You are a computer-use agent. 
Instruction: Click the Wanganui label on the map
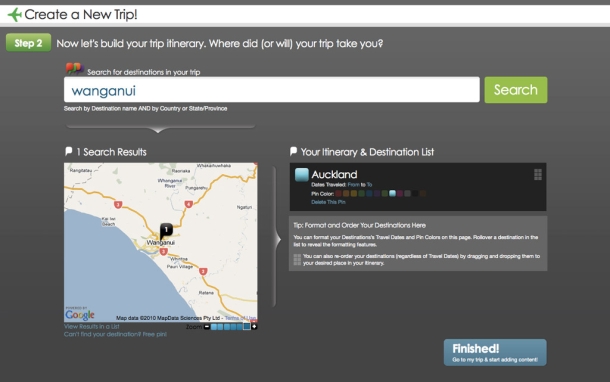tap(161, 243)
